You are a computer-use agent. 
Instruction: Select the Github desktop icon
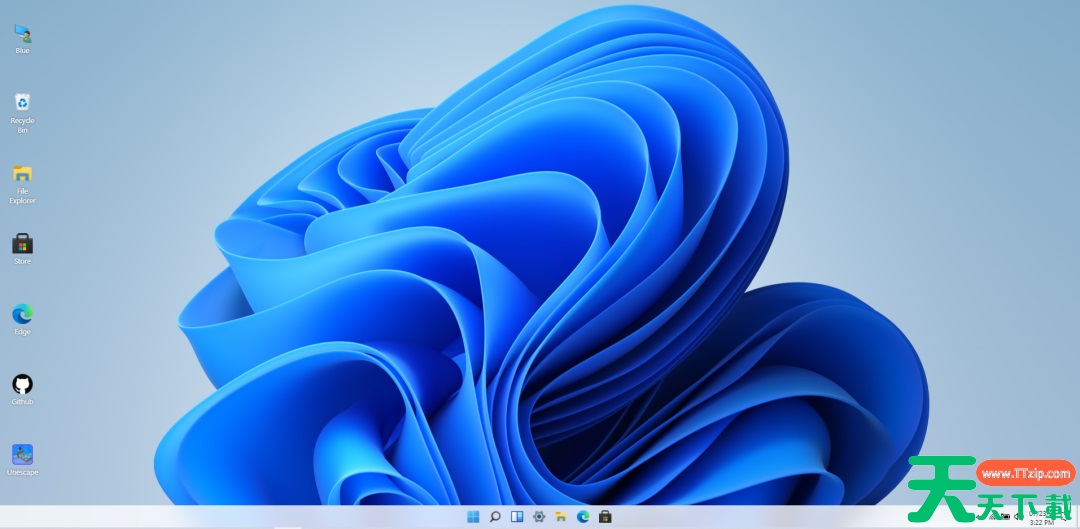(x=22, y=384)
